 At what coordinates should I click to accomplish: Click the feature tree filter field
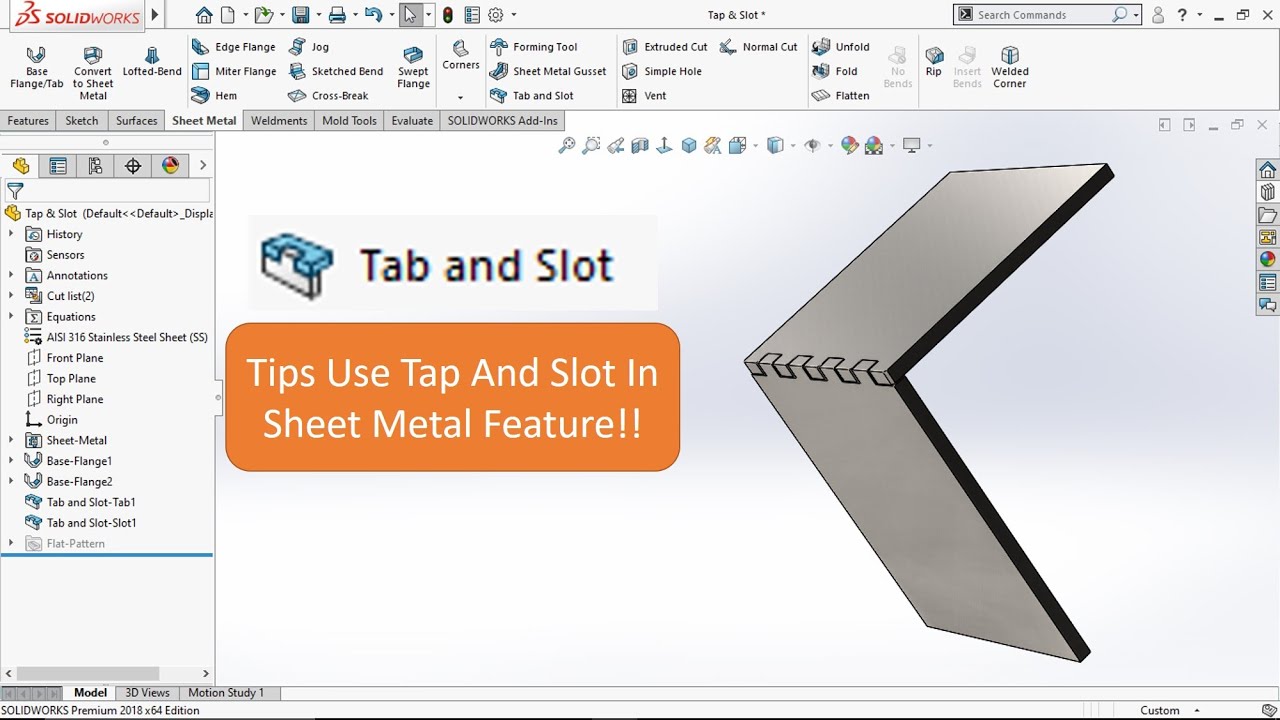coord(107,190)
